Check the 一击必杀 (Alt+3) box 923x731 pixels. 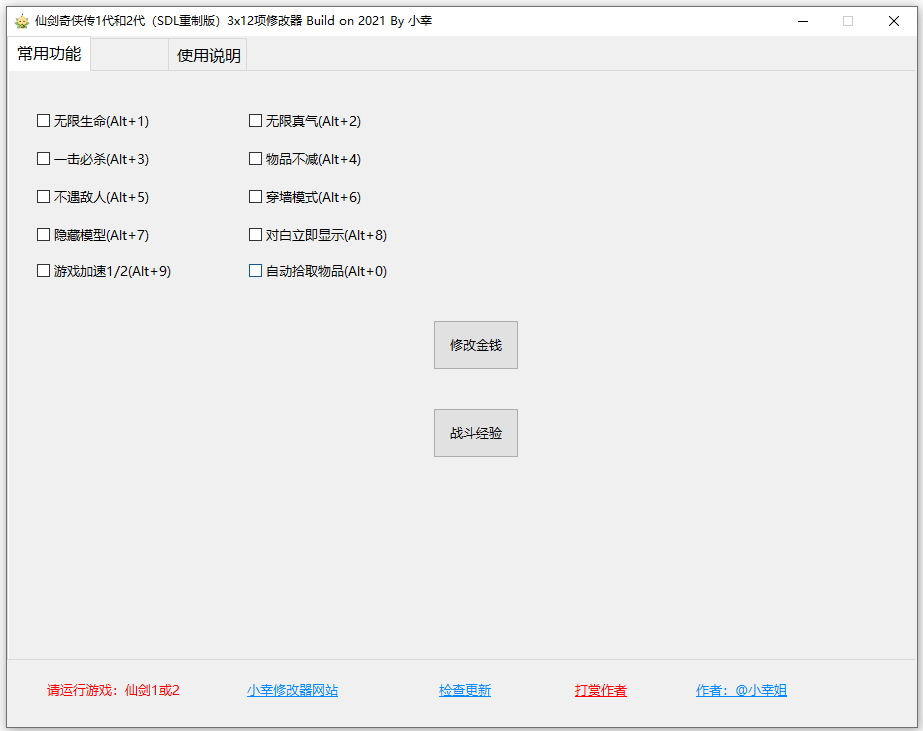pyautogui.click(x=44, y=159)
